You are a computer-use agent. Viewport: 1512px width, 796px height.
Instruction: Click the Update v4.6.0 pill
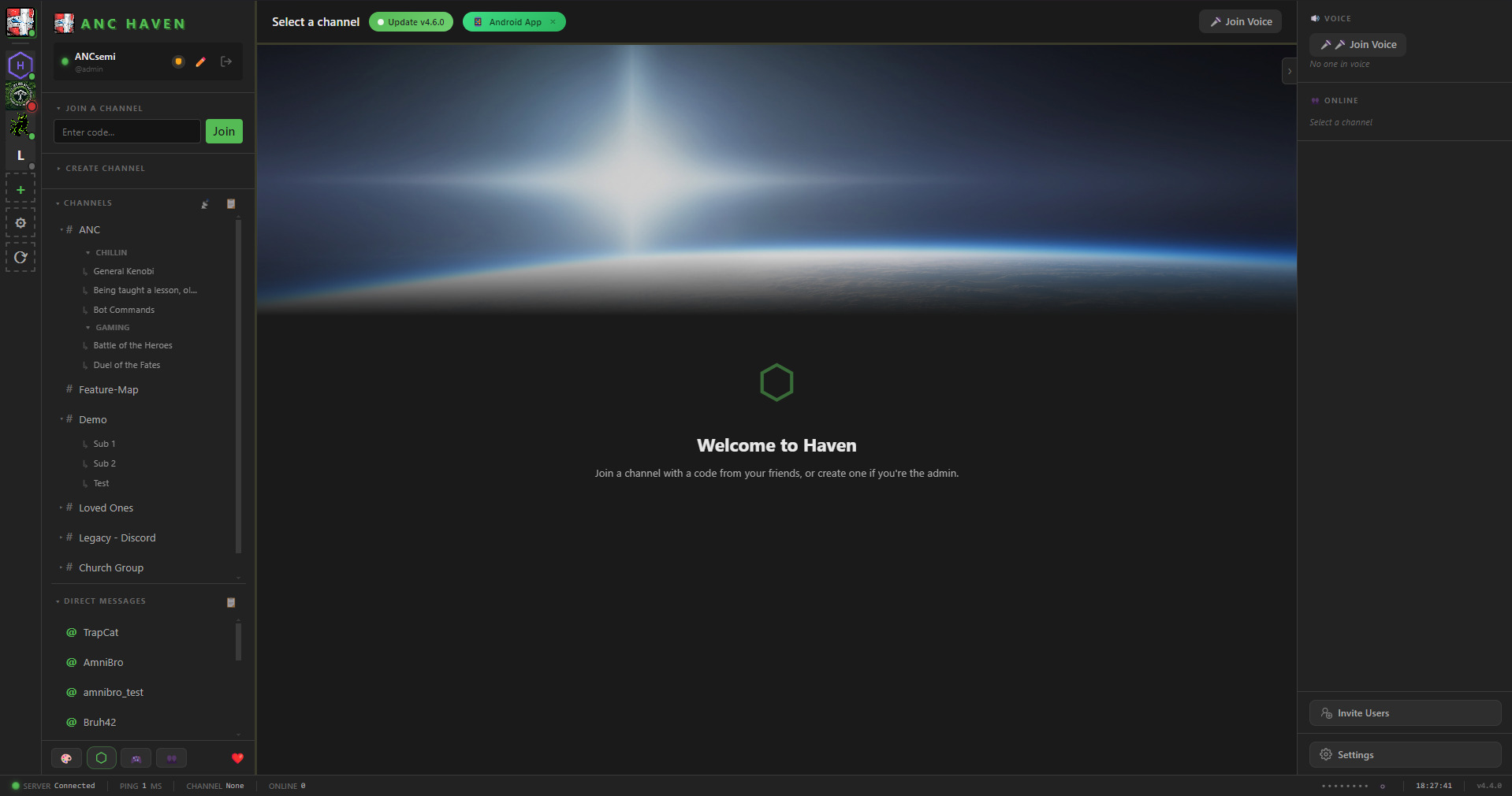click(411, 22)
